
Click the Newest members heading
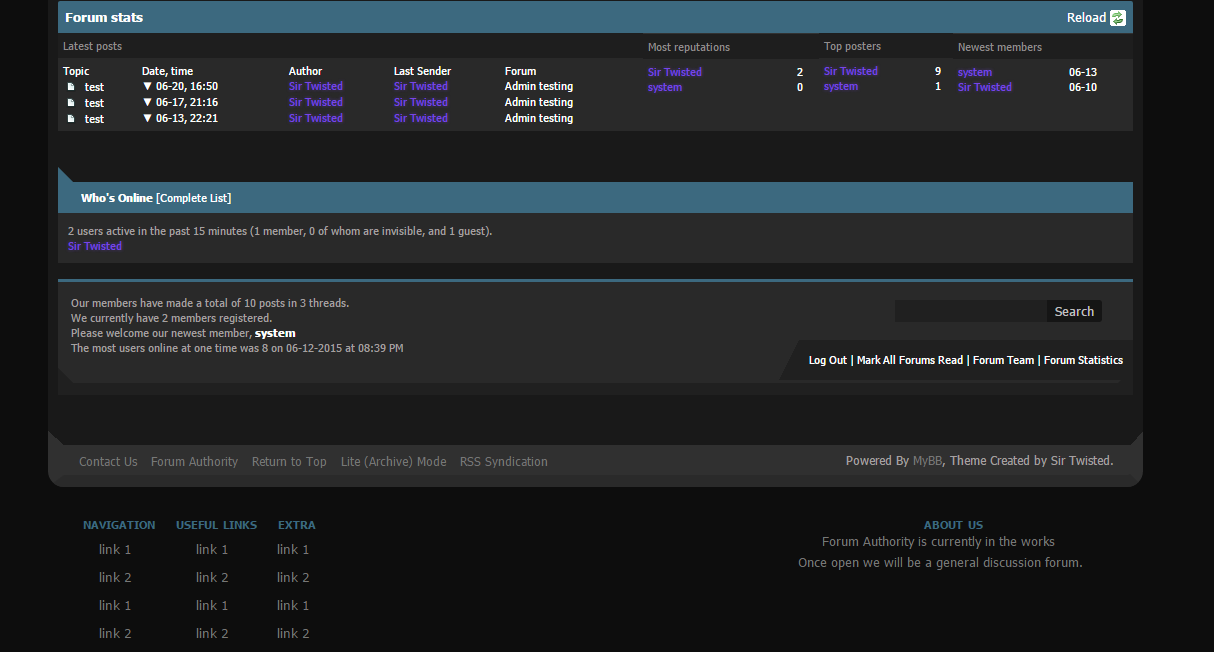[1000, 47]
